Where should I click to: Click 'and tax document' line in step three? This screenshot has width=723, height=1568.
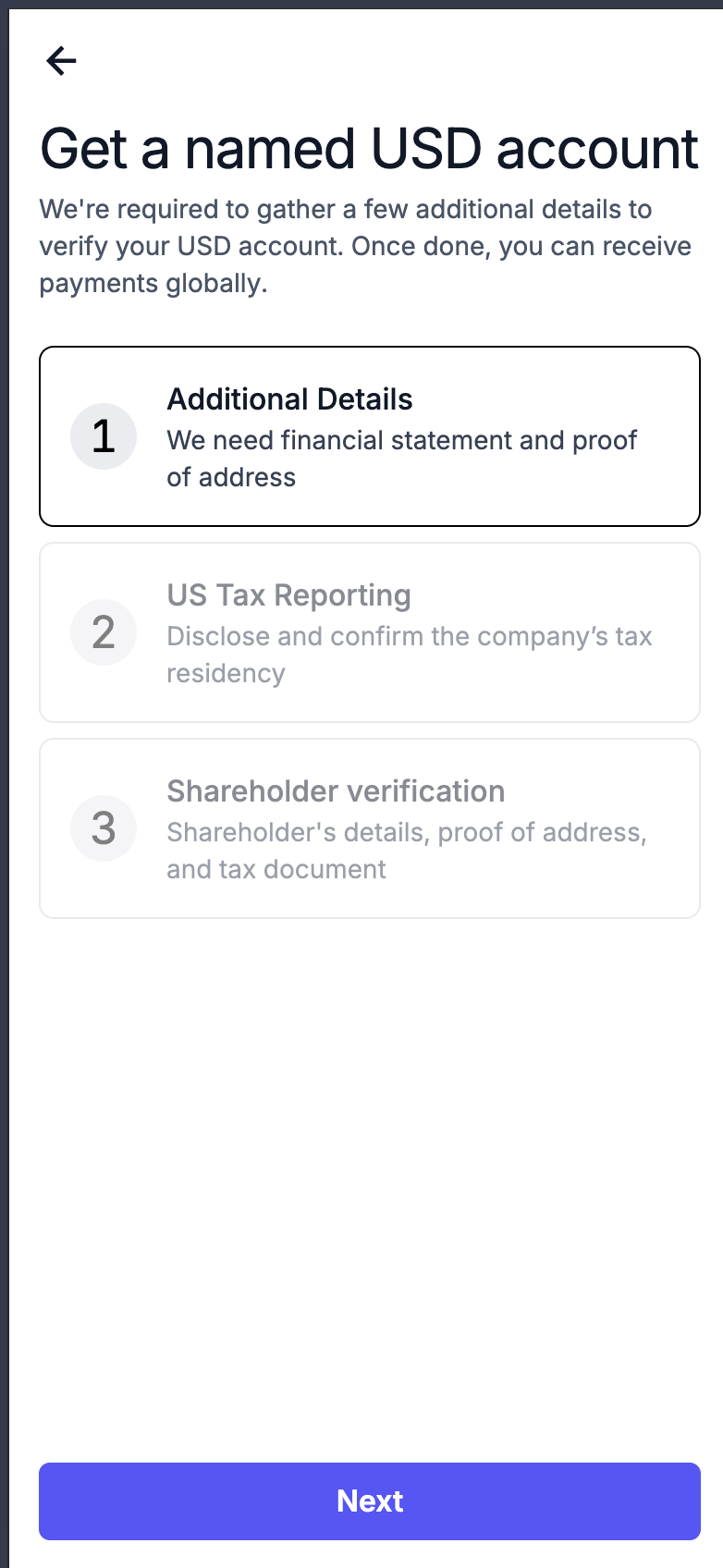tap(276, 869)
